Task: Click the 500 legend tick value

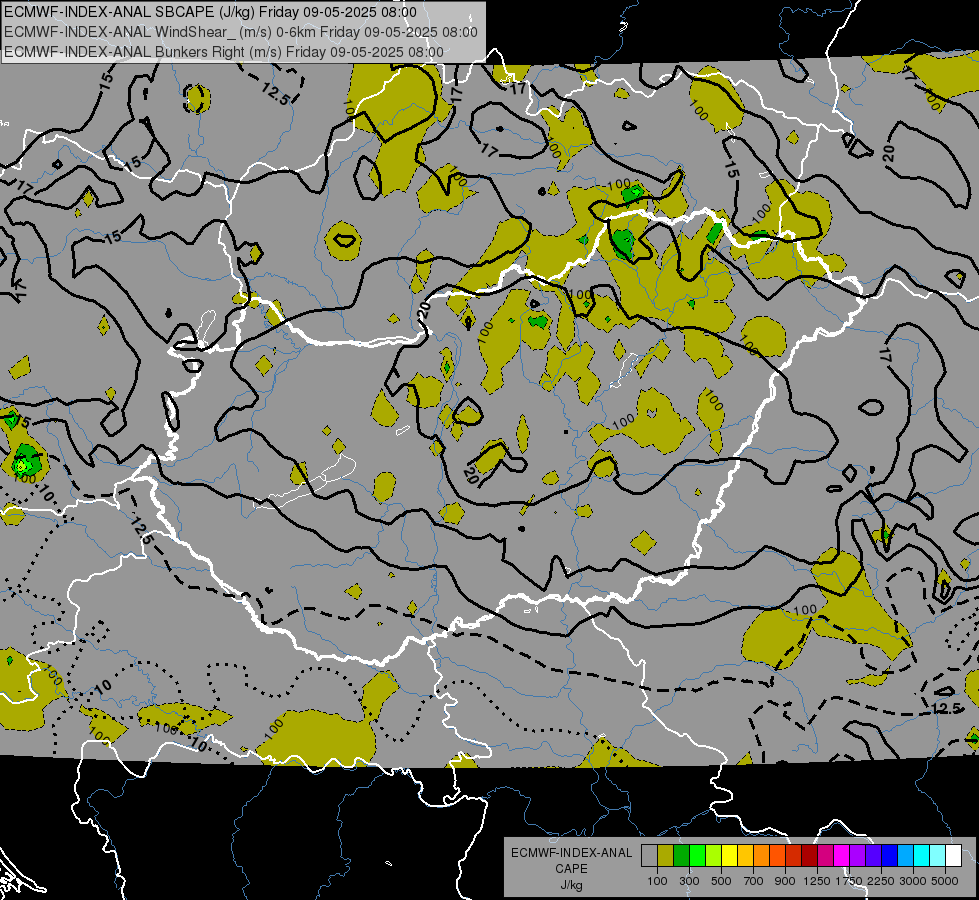Action: (721, 881)
